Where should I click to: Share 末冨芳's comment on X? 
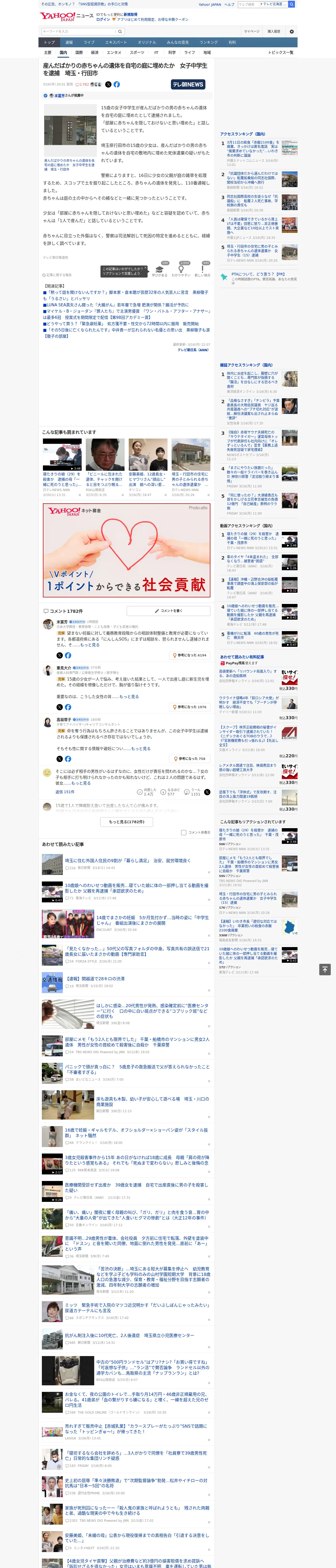click(x=59, y=656)
